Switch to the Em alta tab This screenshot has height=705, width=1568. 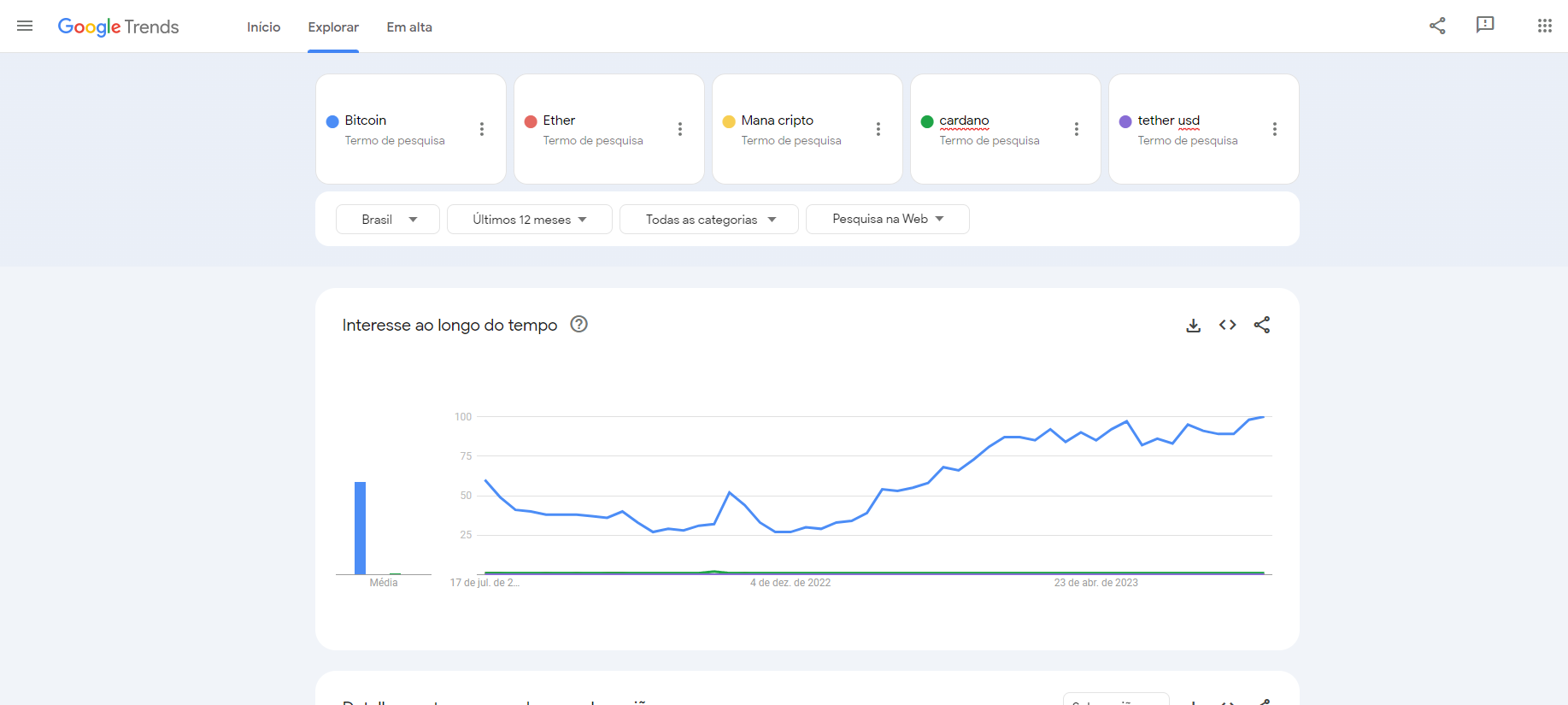pyautogui.click(x=409, y=27)
